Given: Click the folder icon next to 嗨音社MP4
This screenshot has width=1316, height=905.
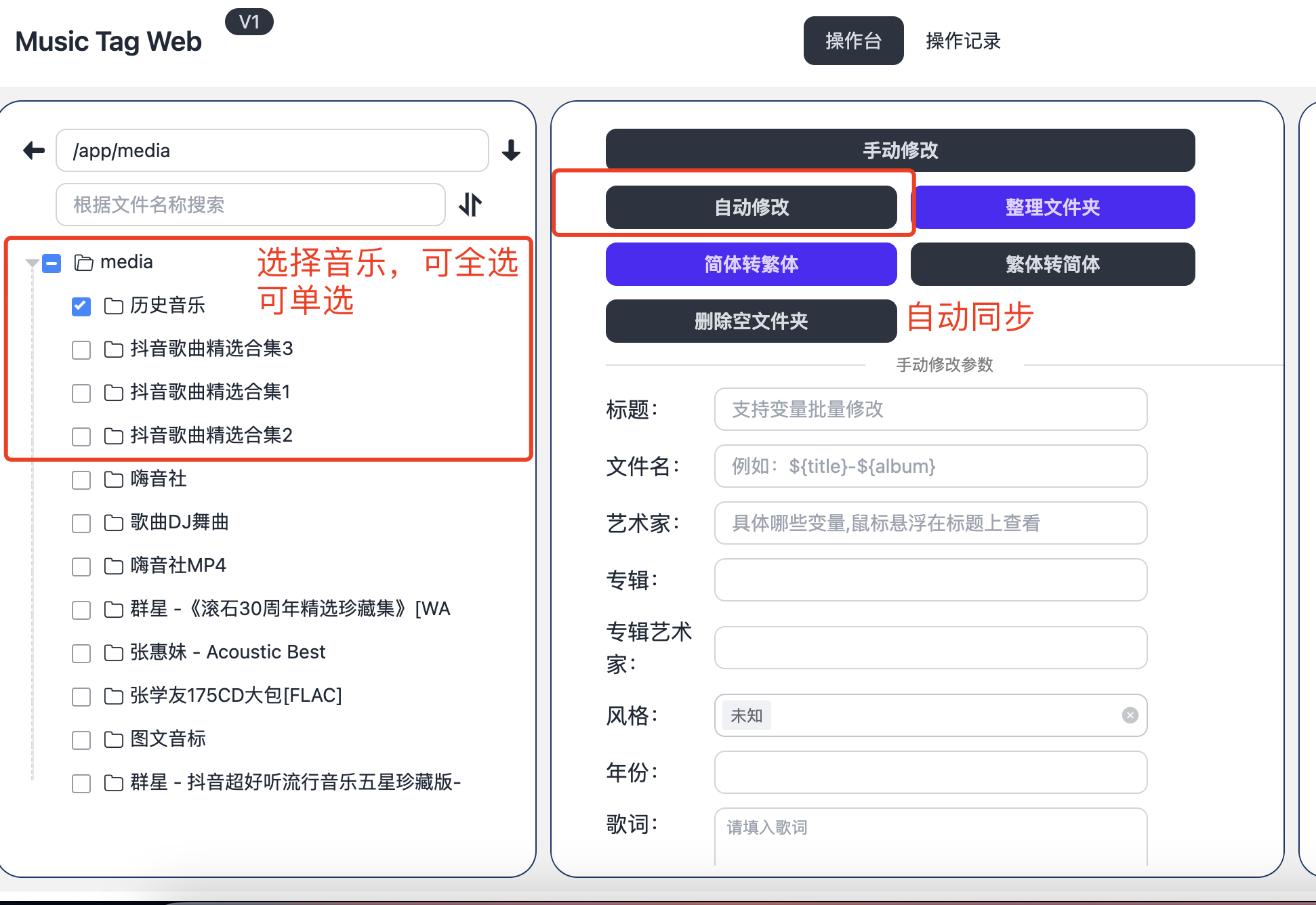Looking at the screenshot, I should [x=113, y=566].
